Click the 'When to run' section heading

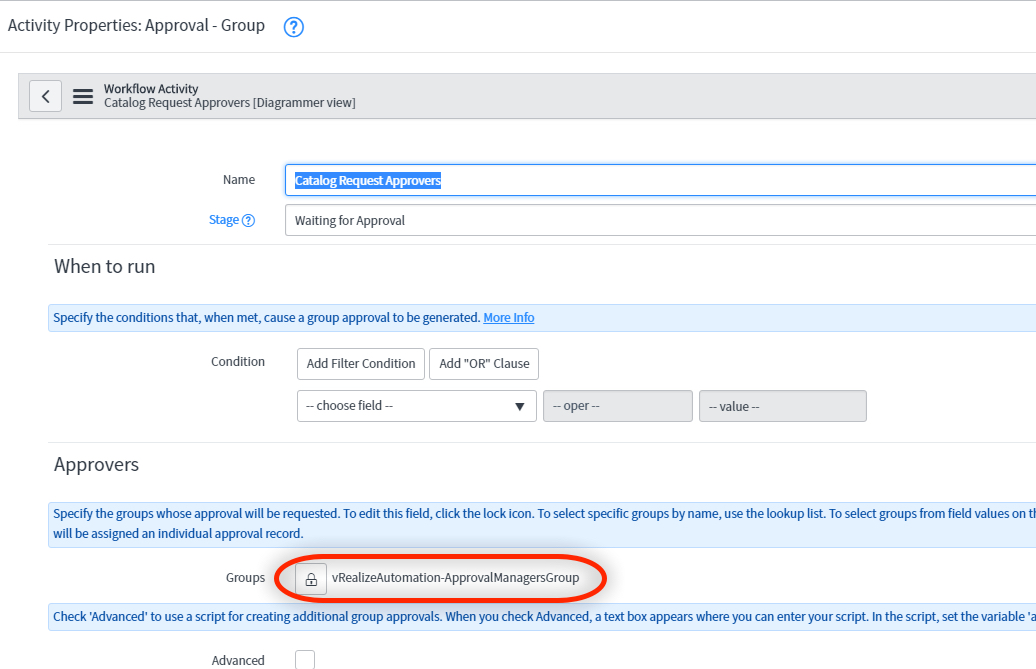(105, 267)
